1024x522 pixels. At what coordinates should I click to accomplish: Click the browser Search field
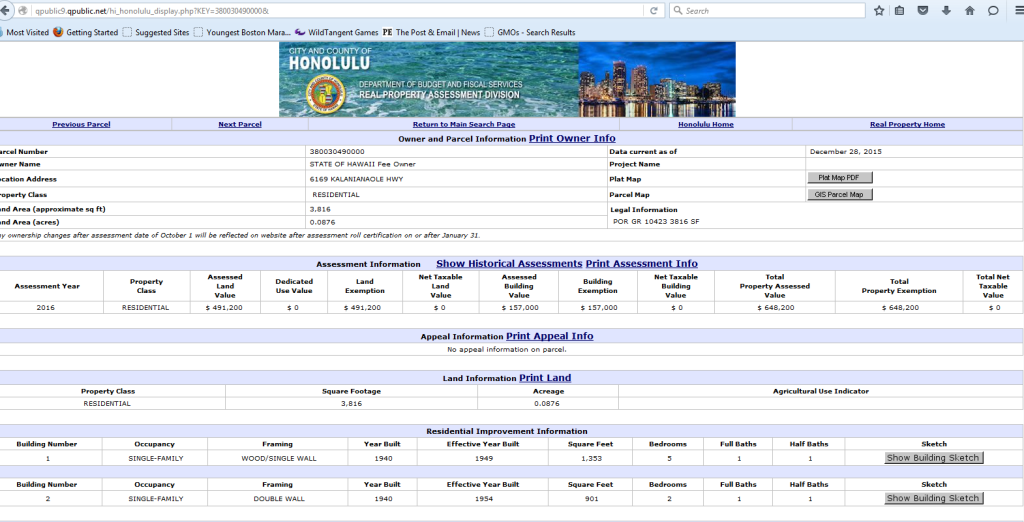coord(770,11)
